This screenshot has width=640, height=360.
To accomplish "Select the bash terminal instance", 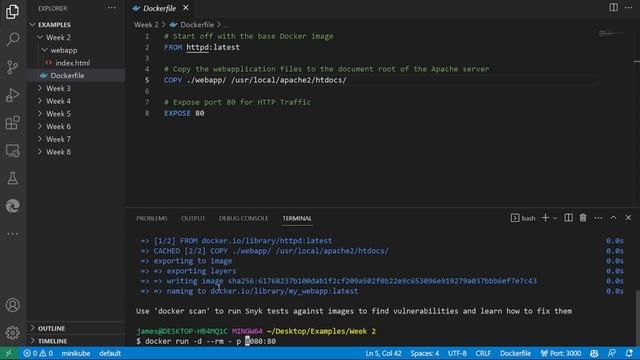I will click(x=523, y=218).
